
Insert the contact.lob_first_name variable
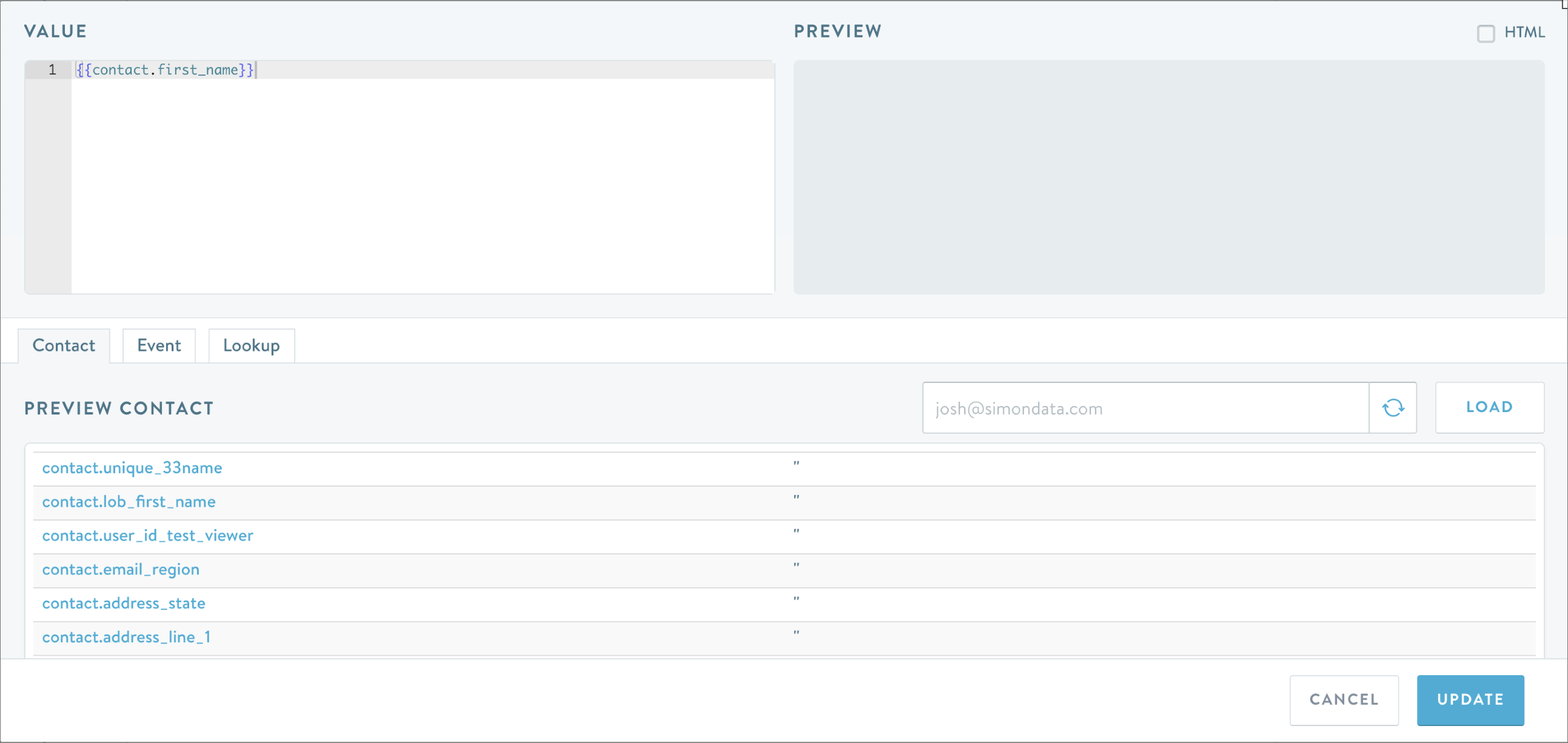[x=129, y=502]
